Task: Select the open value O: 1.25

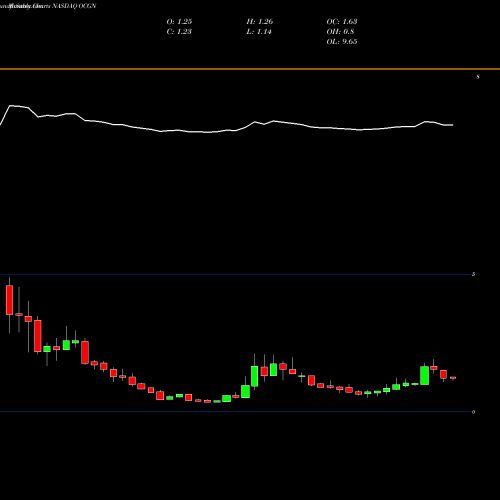Action: coord(179,22)
